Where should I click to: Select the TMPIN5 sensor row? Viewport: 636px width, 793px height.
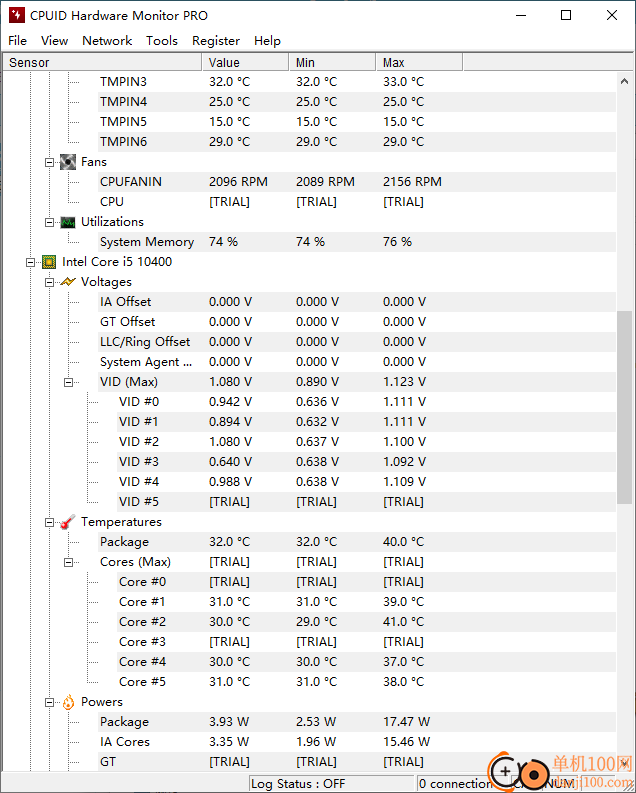point(357,122)
